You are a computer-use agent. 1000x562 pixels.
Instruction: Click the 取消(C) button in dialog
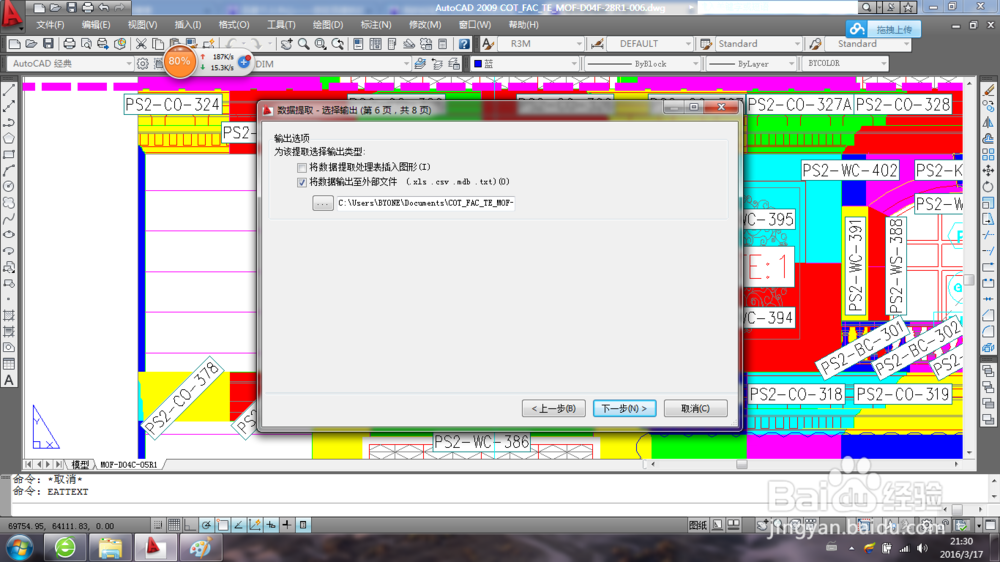coord(695,408)
